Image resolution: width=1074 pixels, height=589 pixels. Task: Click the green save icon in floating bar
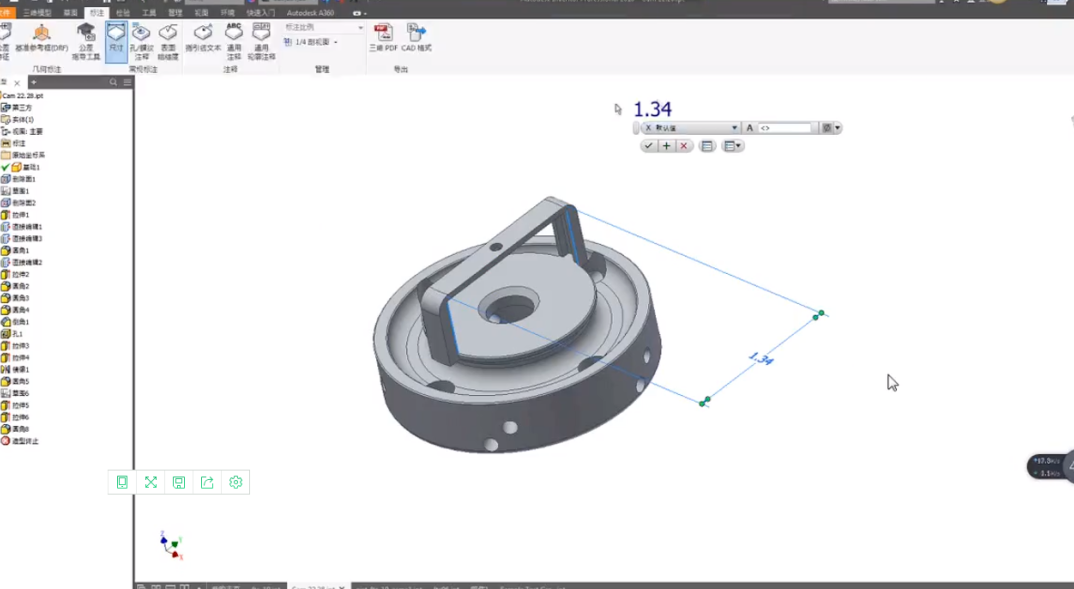coord(179,482)
